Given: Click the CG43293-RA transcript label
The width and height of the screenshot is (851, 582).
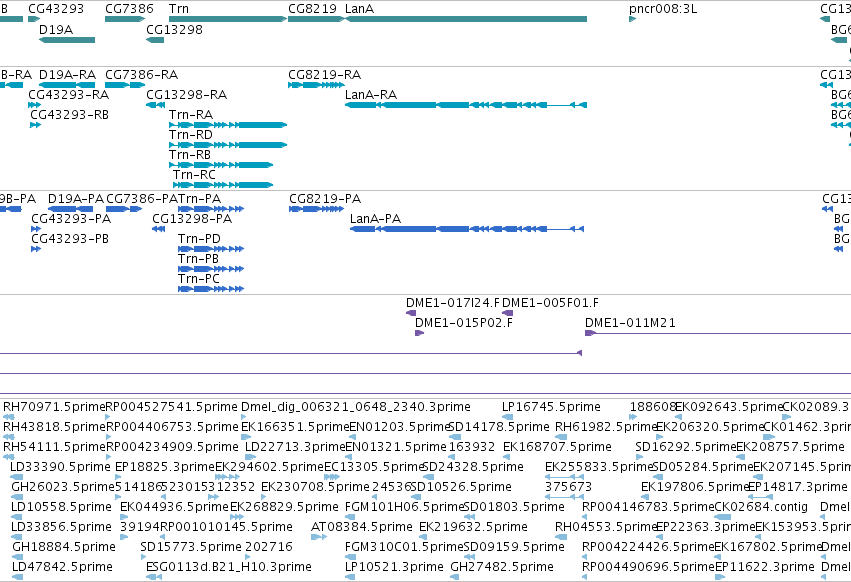Looking at the screenshot, I should pos(68,94).
